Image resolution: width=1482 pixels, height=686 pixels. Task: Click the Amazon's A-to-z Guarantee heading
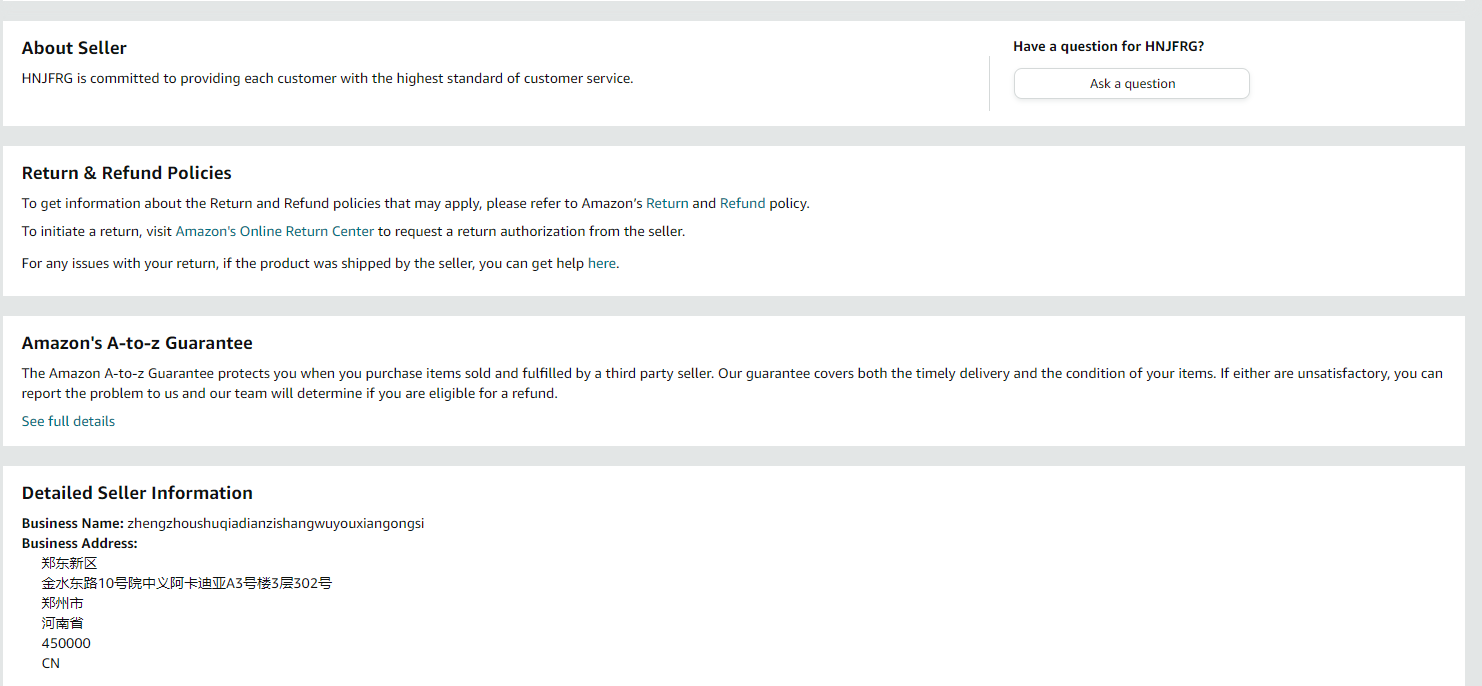coord(137,343)
